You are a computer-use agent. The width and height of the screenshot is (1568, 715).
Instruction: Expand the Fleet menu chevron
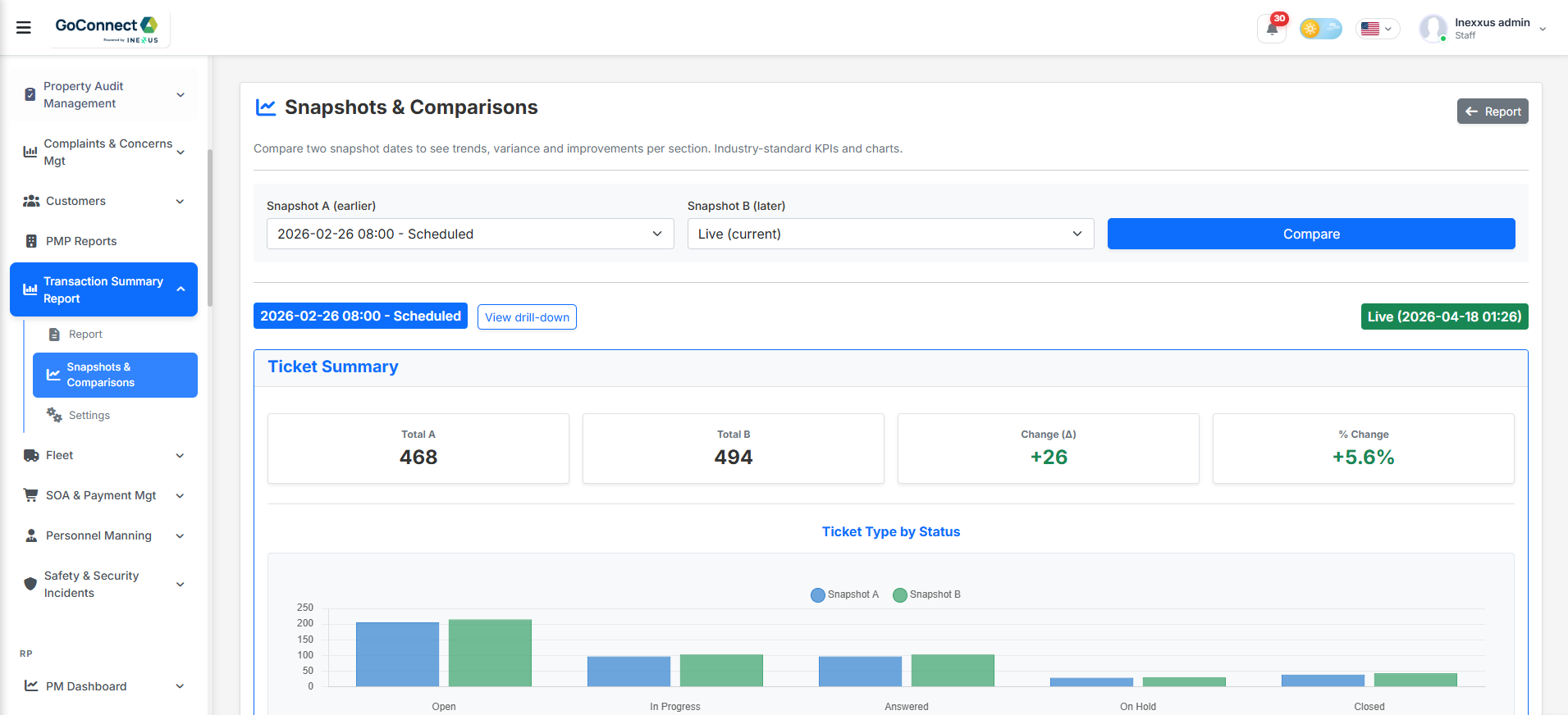click(180, 456)
